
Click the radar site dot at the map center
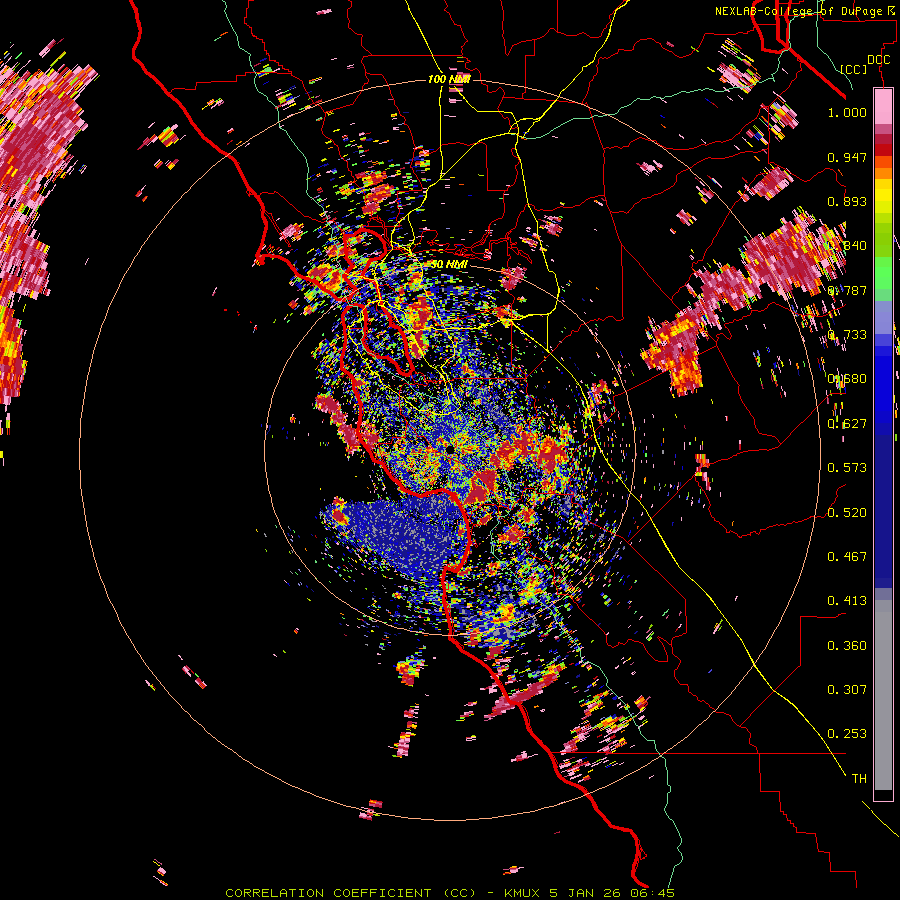pyautogui.click(x=450, y=449)
